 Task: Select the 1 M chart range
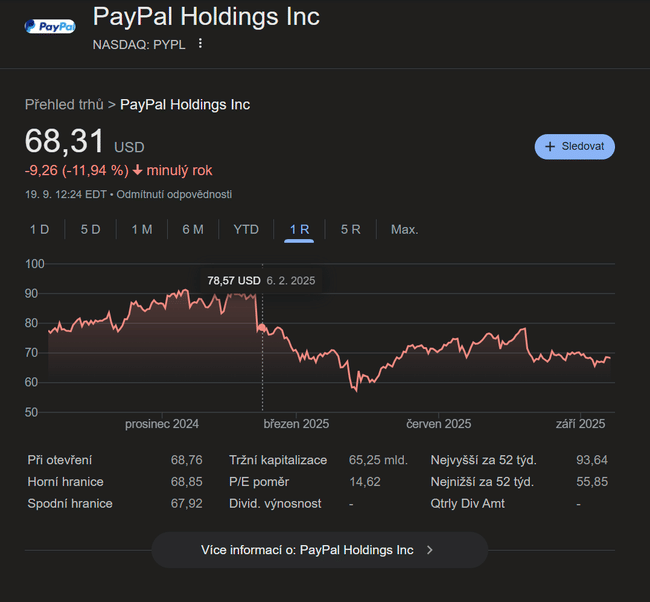point(142,229)
